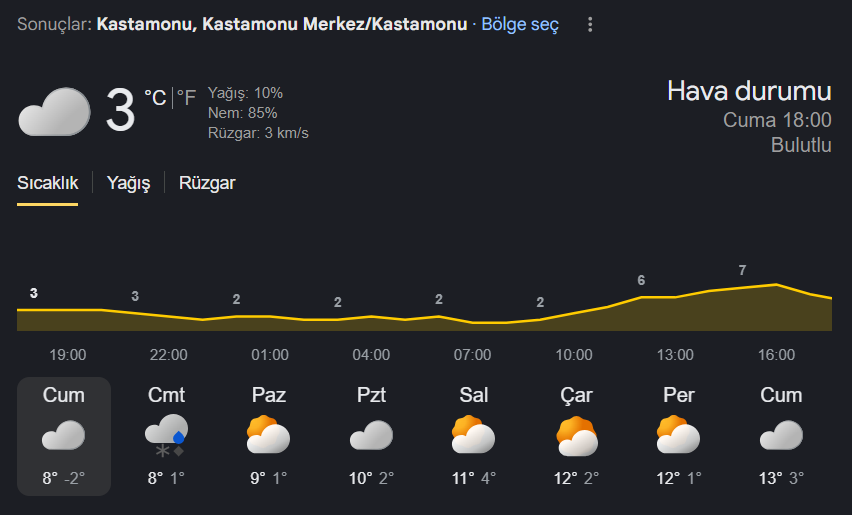Select Wednesday's partly sunny forecast icon
852x515 pixels.
point(576,435)
